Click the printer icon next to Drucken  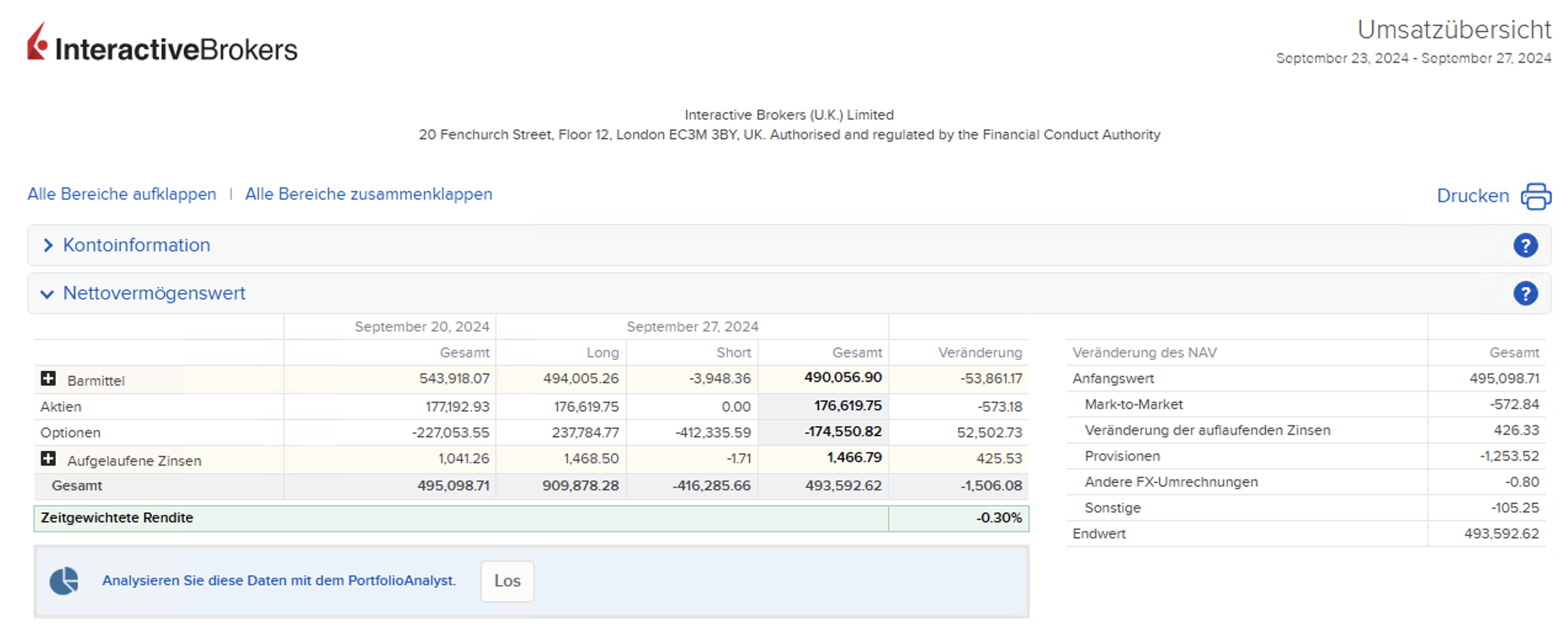[1535, 197]
